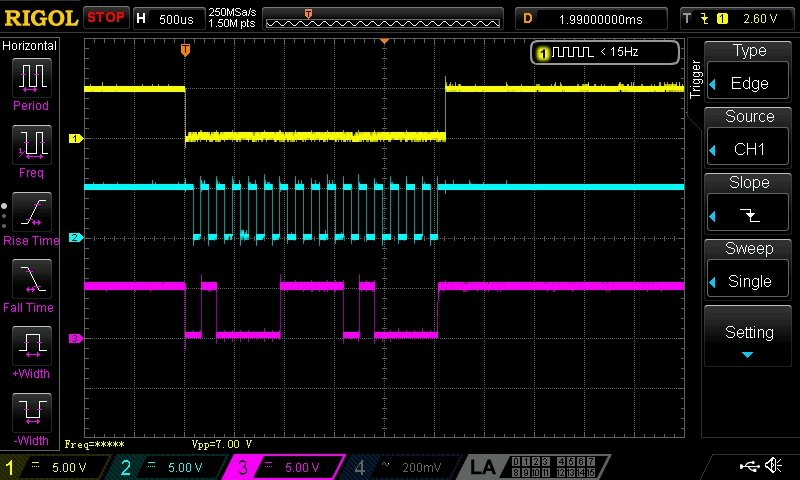Image resolution: width=800 pixels, height=480 pixels.
Task: Click the top center trigger point arrow
Action: pos(384,41)
